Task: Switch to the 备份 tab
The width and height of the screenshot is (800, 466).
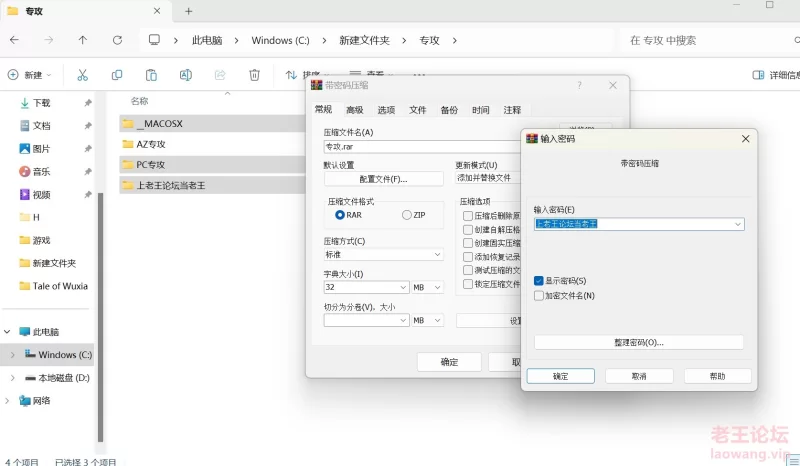Action: tap(449, 110)
